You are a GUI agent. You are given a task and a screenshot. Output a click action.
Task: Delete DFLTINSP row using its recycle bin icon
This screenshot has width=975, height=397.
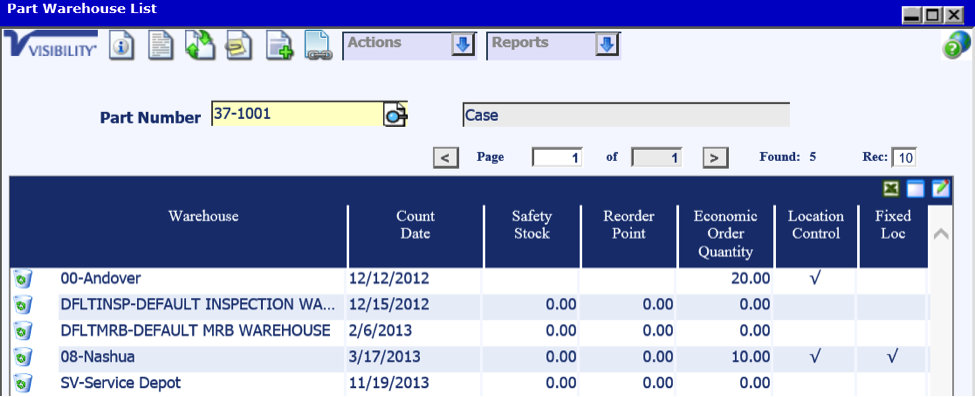[23, 305]
